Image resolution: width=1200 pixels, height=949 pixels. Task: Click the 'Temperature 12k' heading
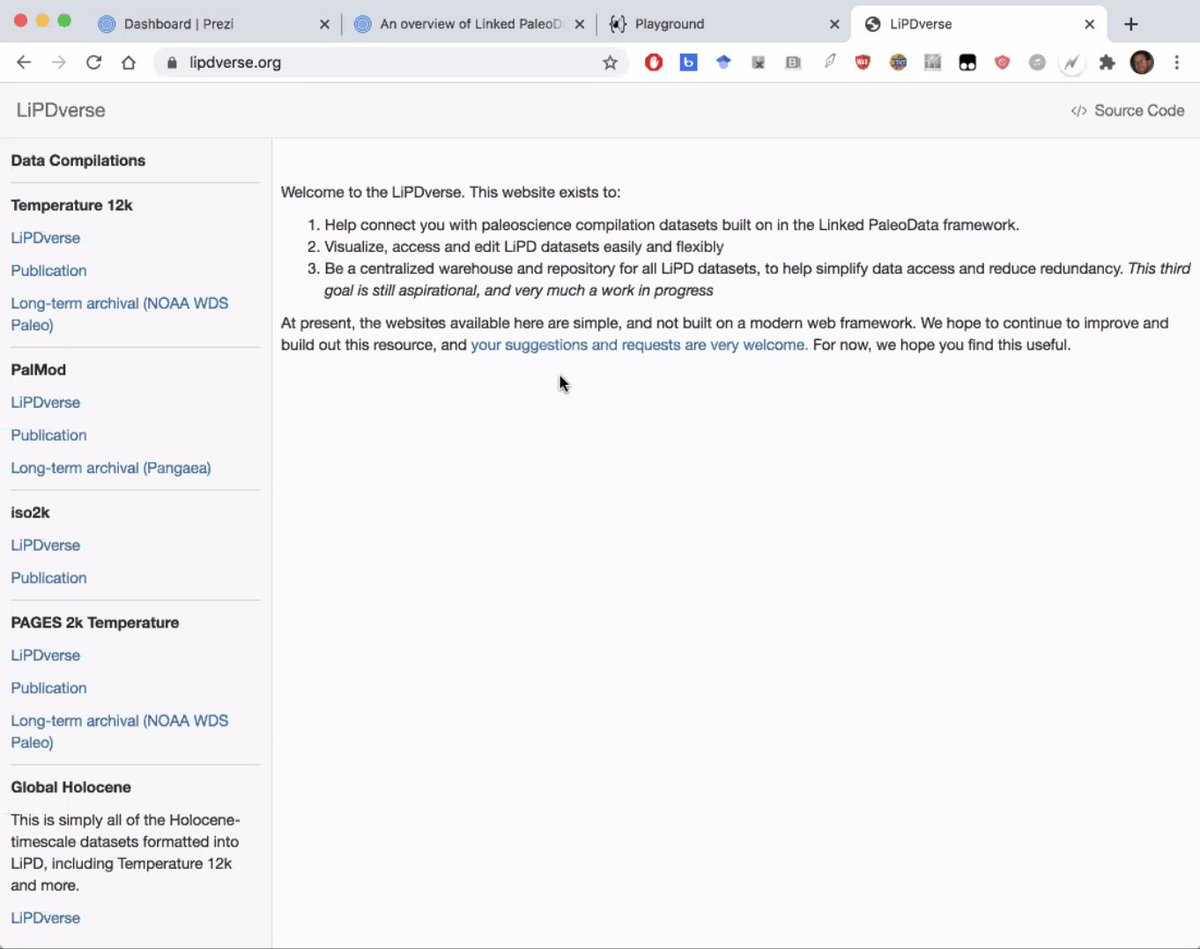point(72,205)
